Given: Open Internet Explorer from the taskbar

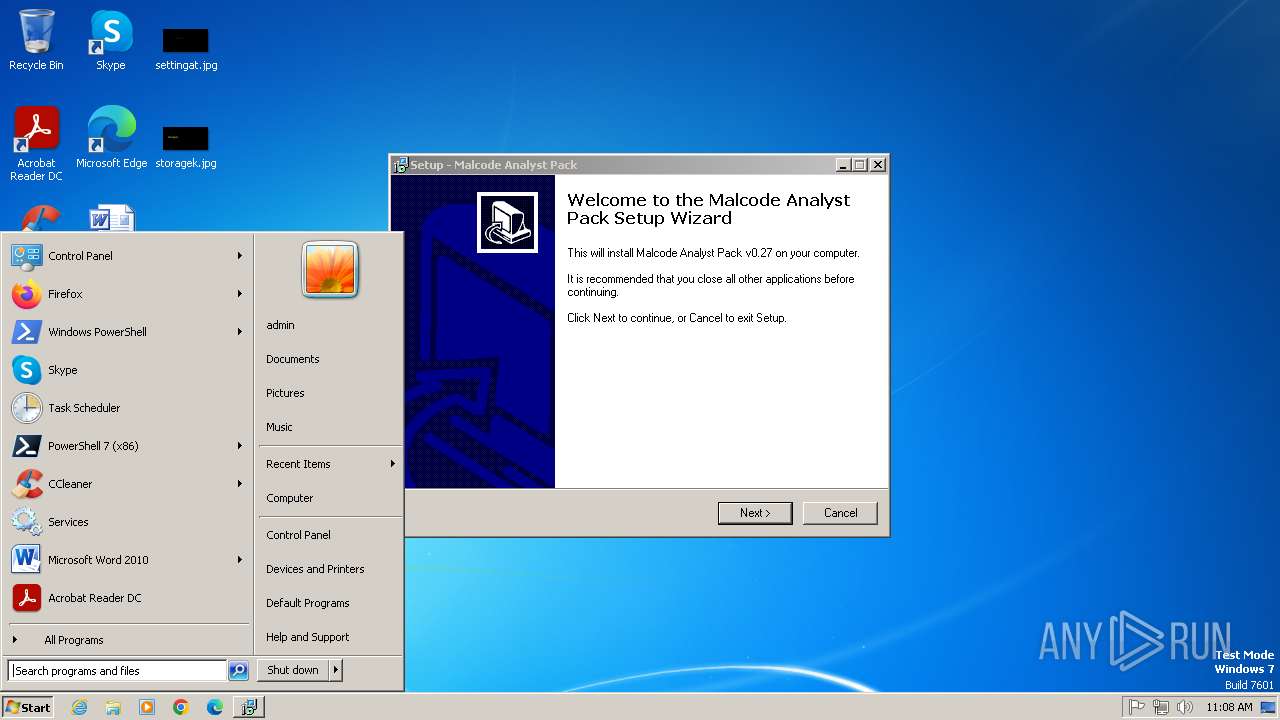Looking at the screenshot, I should pos(79,707).
